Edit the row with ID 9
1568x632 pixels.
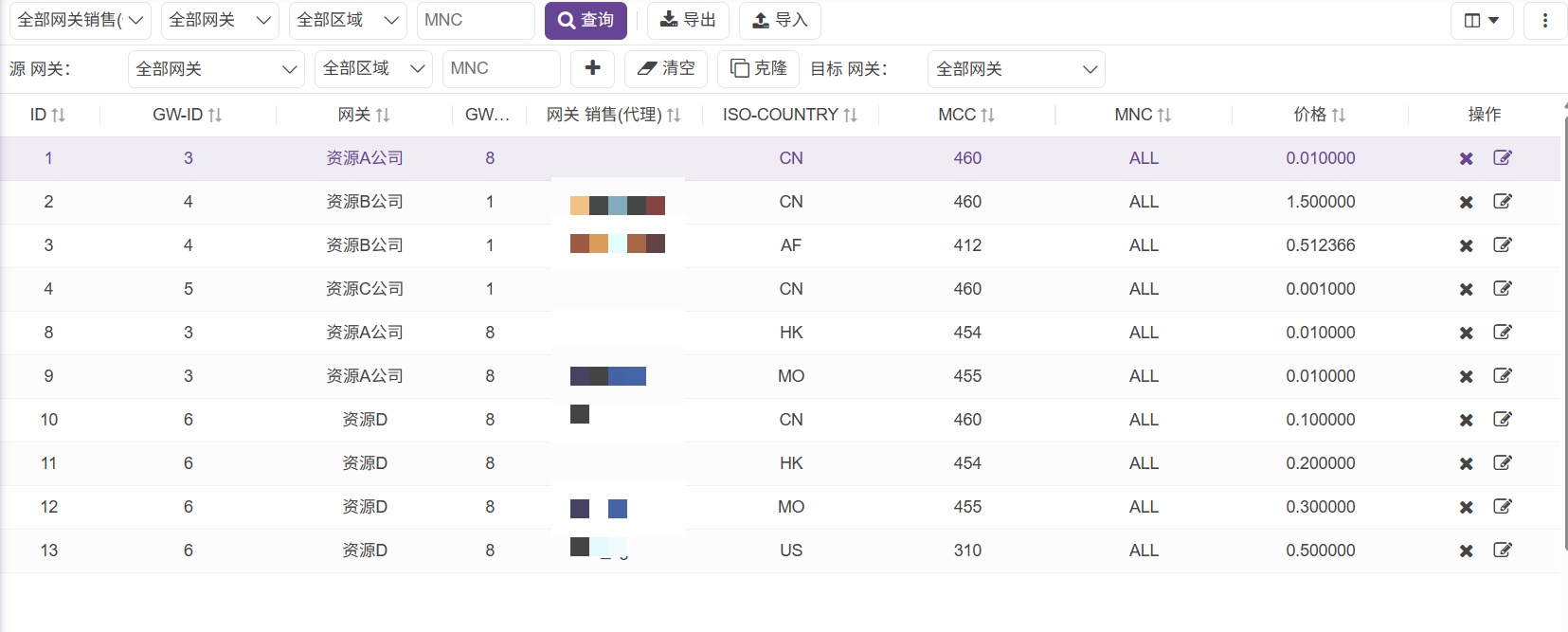pos(1503,376)
